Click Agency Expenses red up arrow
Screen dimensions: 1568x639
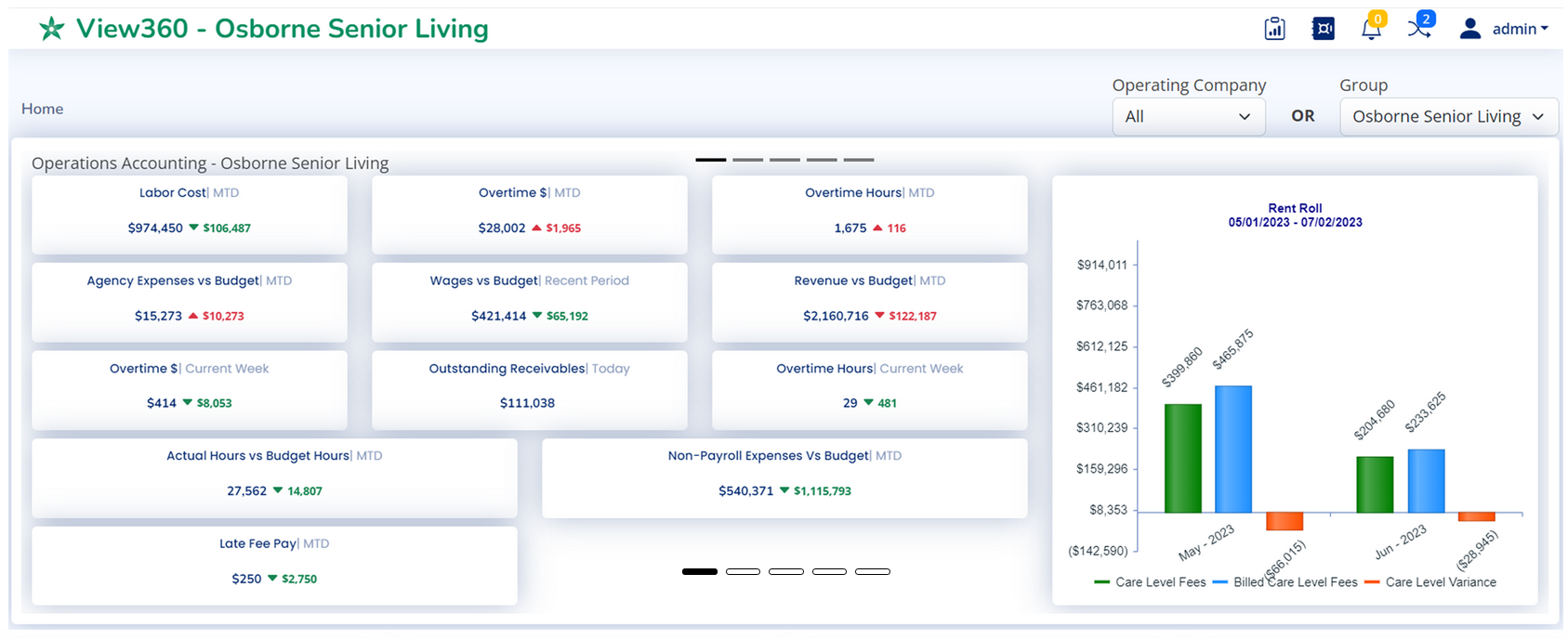click(x=193, y=316)
